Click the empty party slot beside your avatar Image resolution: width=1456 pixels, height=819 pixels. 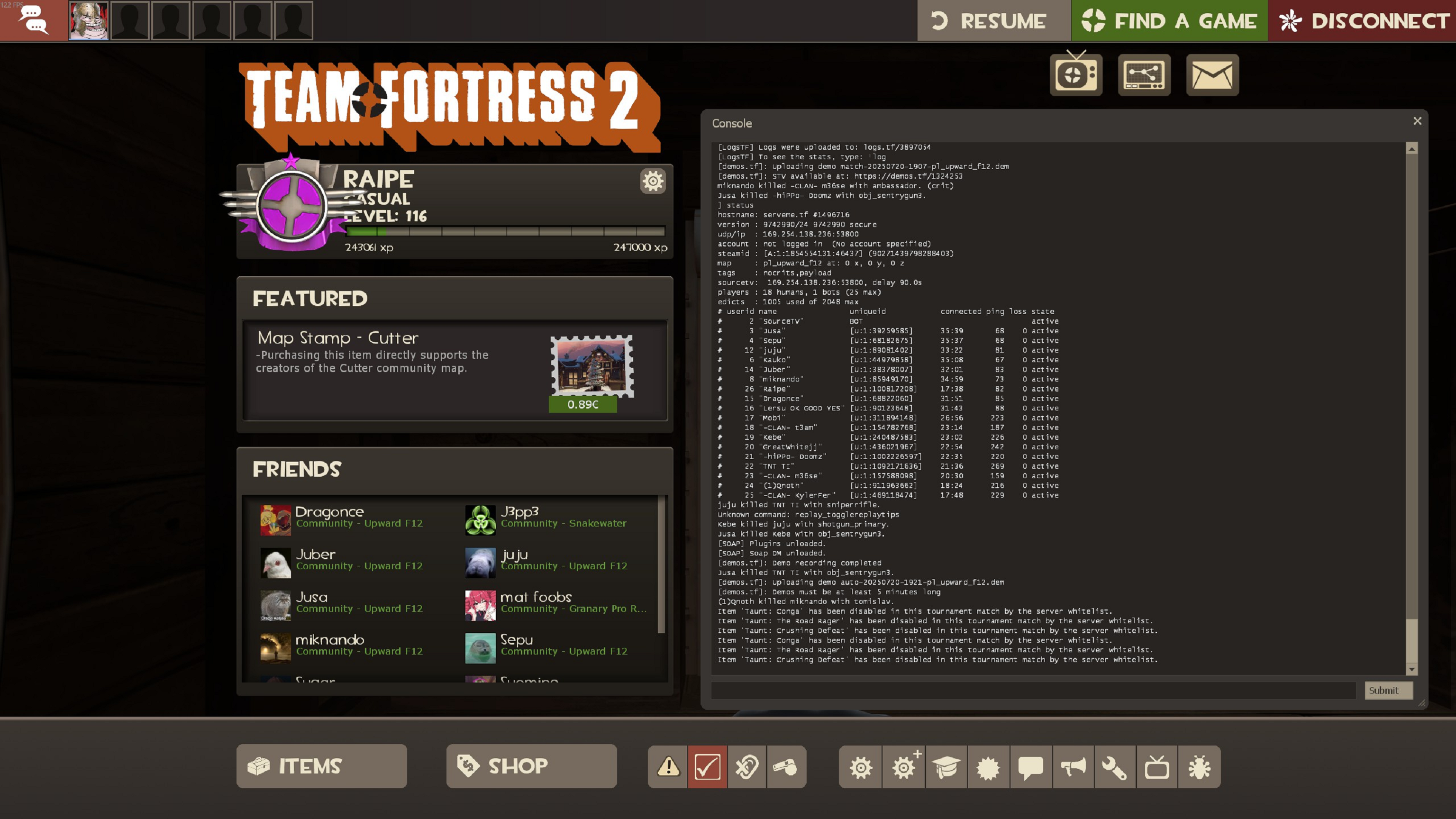[130, 20]
